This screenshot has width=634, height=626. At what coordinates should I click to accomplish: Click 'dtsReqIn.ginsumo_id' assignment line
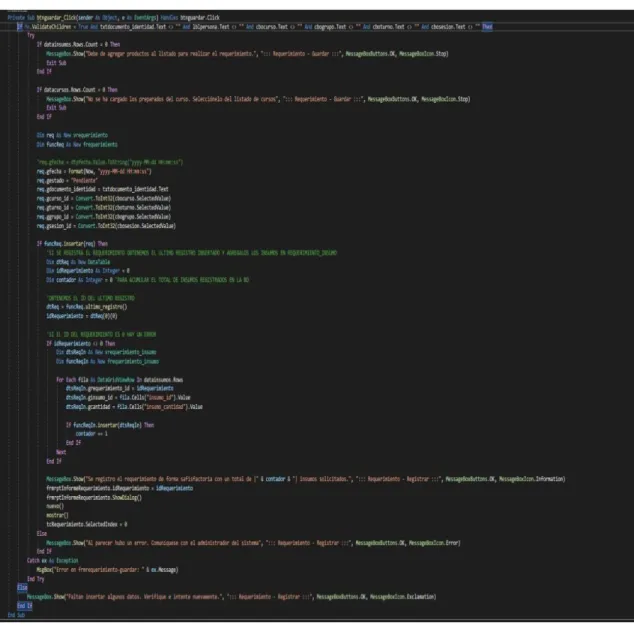point(128,398)
